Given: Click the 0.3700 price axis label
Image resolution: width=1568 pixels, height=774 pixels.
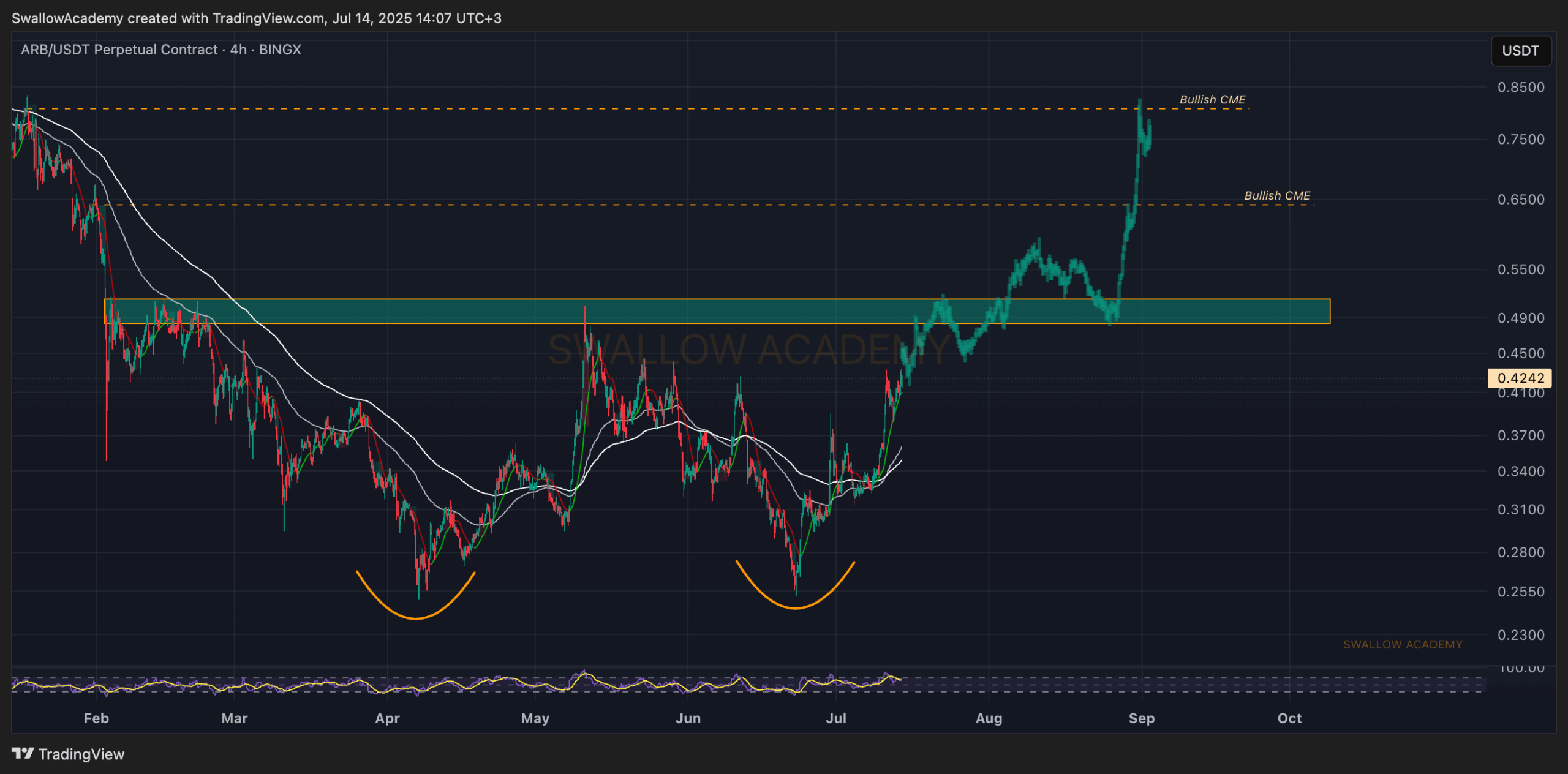Looking at the screenshot, I should click(1521, 435).
